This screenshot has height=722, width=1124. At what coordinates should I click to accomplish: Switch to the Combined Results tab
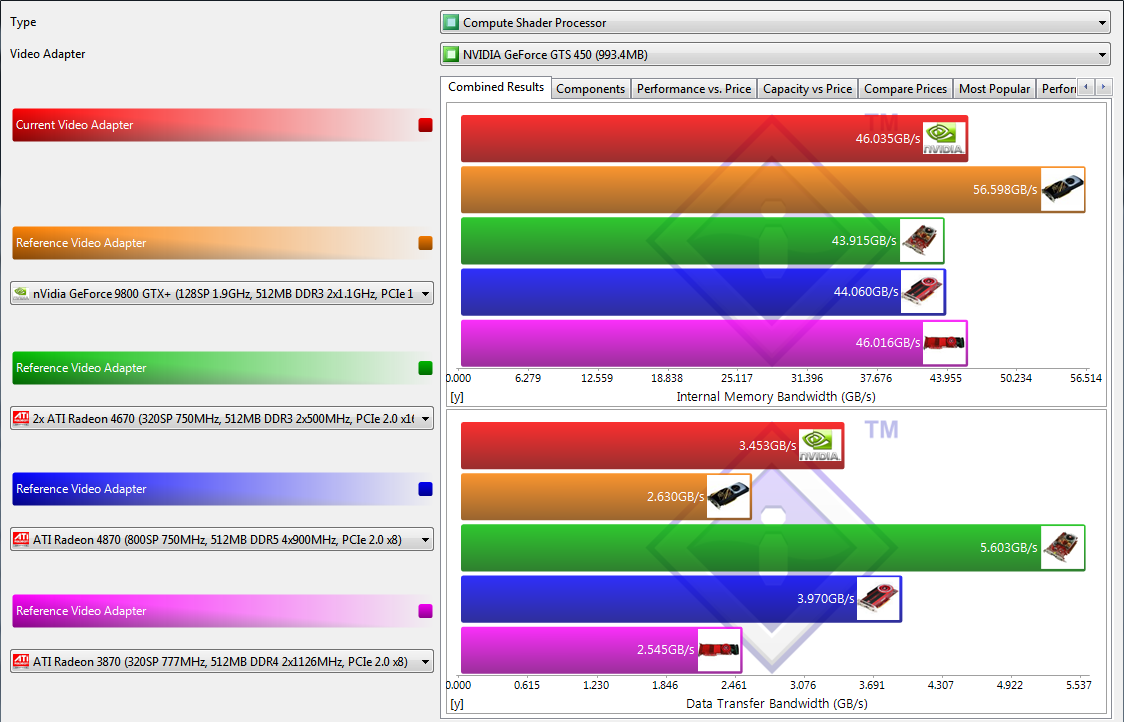[496, 87]
